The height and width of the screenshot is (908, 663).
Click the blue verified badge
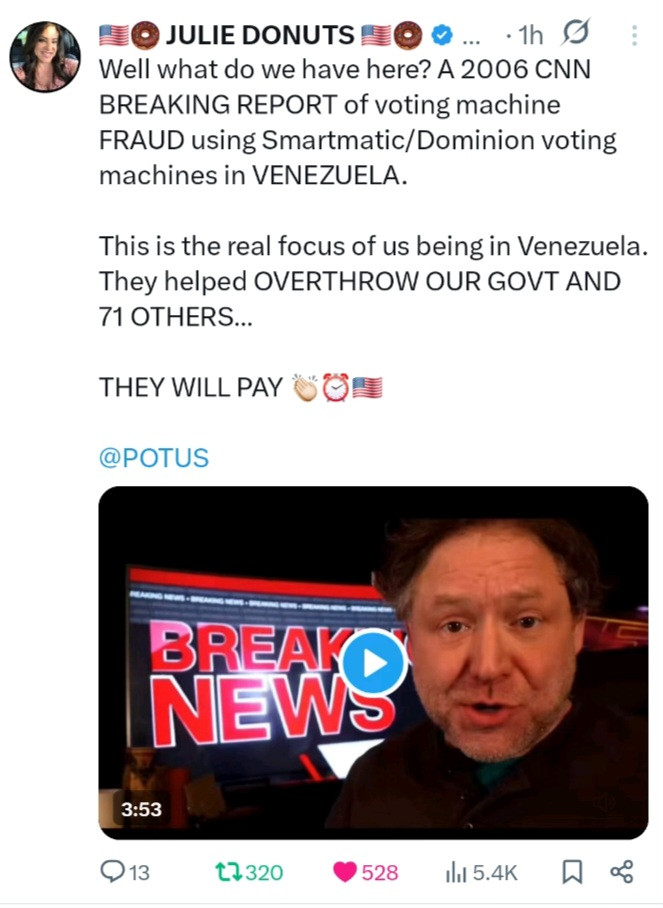(x=441, y=36)
